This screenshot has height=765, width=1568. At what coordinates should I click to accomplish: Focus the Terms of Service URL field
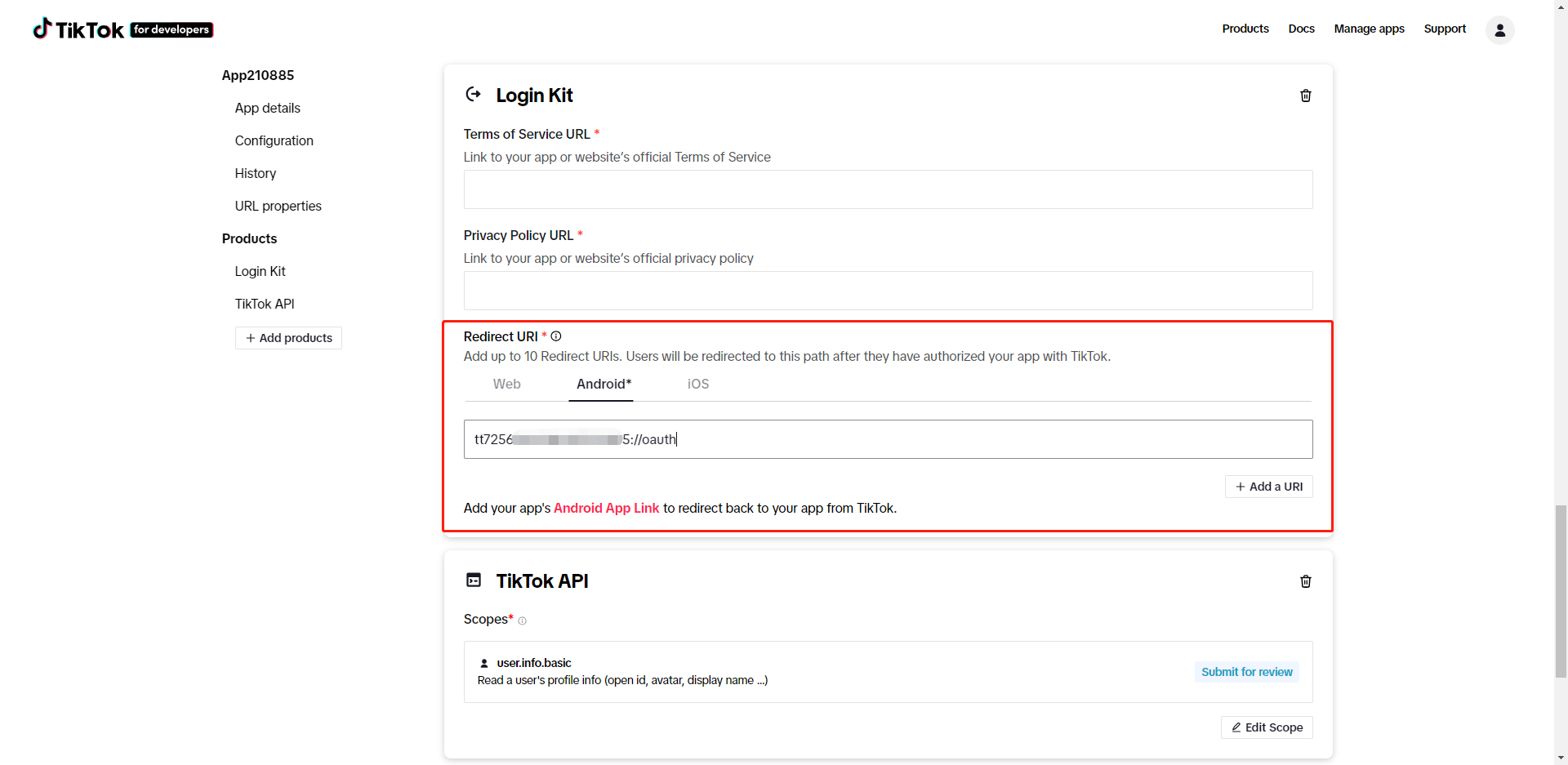[x=888, y=189]
